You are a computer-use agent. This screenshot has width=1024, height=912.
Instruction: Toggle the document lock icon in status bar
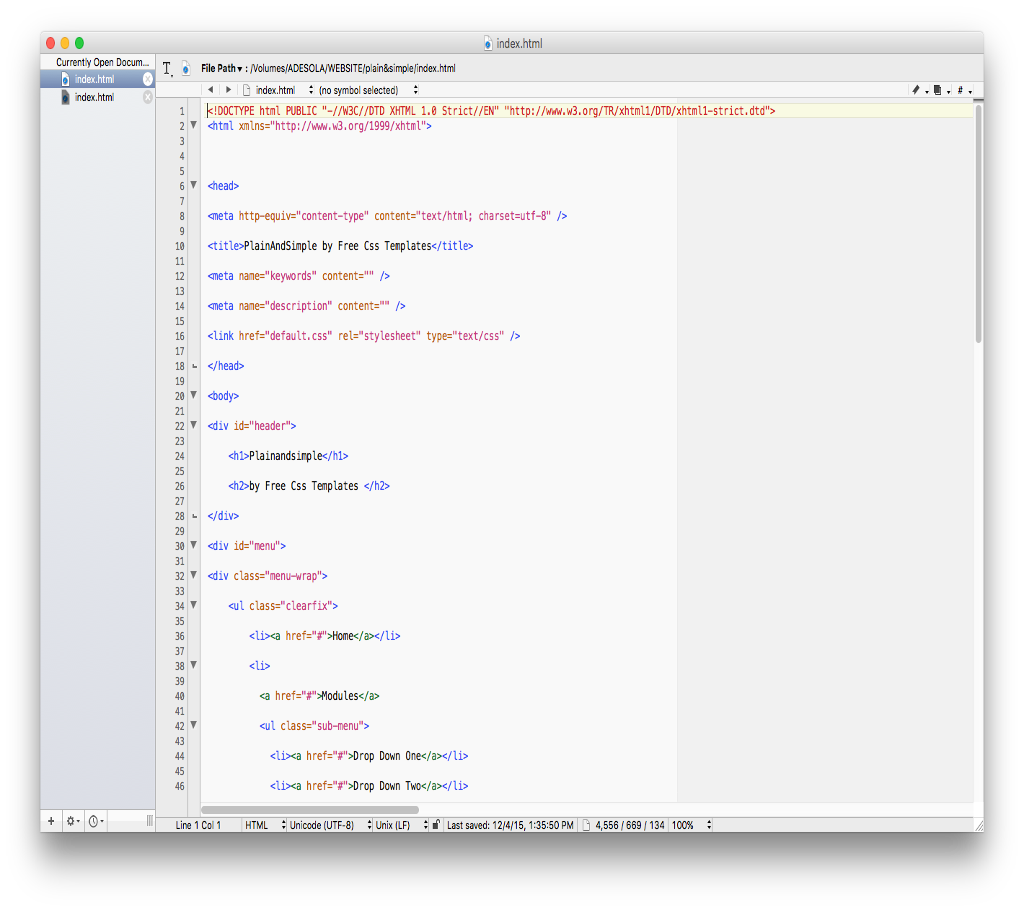436,824
